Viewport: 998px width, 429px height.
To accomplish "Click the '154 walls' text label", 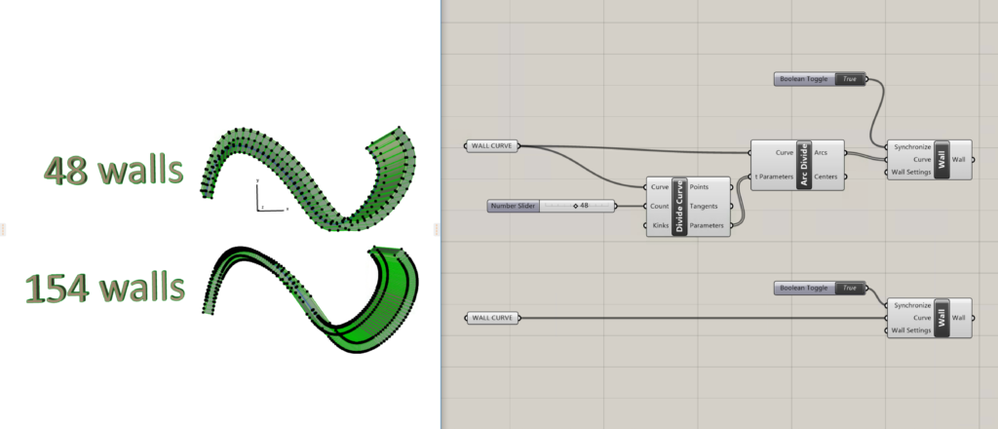I will [105, 286].
